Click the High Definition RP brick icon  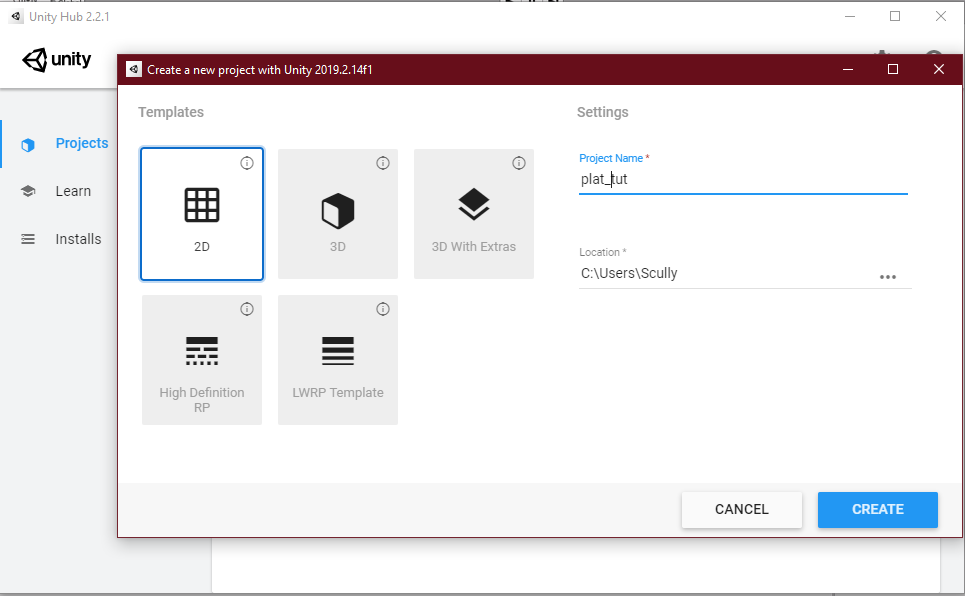(x=202, y=351)
